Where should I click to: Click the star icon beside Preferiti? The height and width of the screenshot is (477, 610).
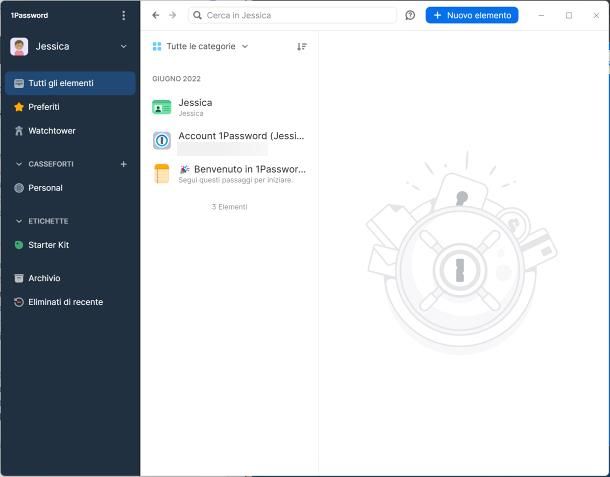coord(19,107)
